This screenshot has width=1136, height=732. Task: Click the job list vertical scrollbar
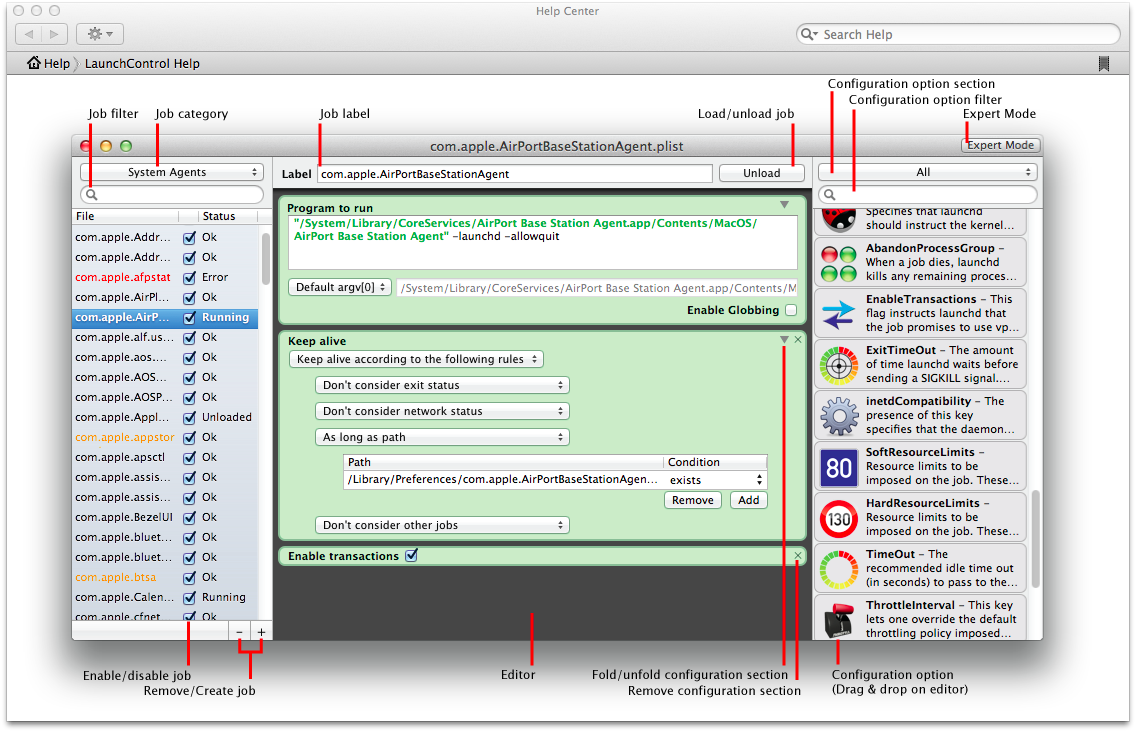click(266, 259)
